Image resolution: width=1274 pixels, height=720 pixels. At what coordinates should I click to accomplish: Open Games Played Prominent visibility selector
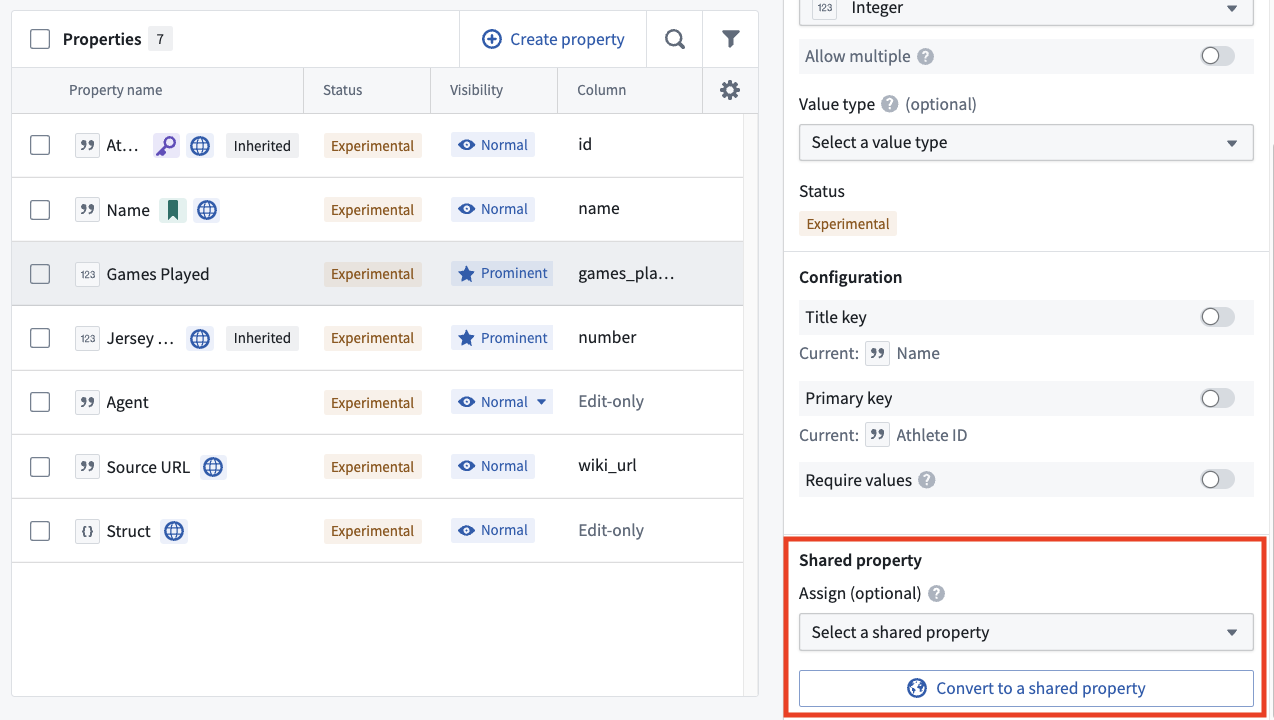pos(502,273)
